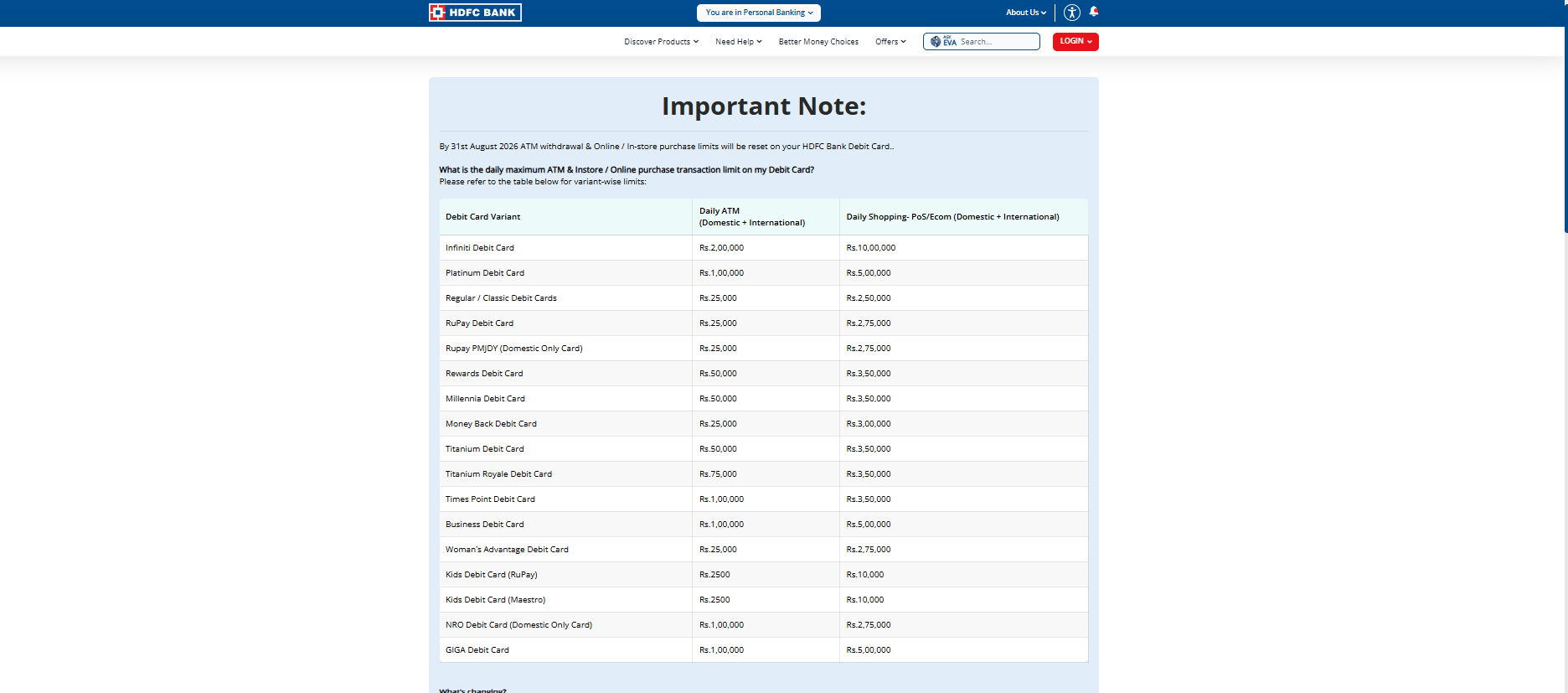This screenshot has height=693, width=1568.
Task: Click Rs.2500 ATM limit for Kids Maestro
Action: click(x=714, y=600)
